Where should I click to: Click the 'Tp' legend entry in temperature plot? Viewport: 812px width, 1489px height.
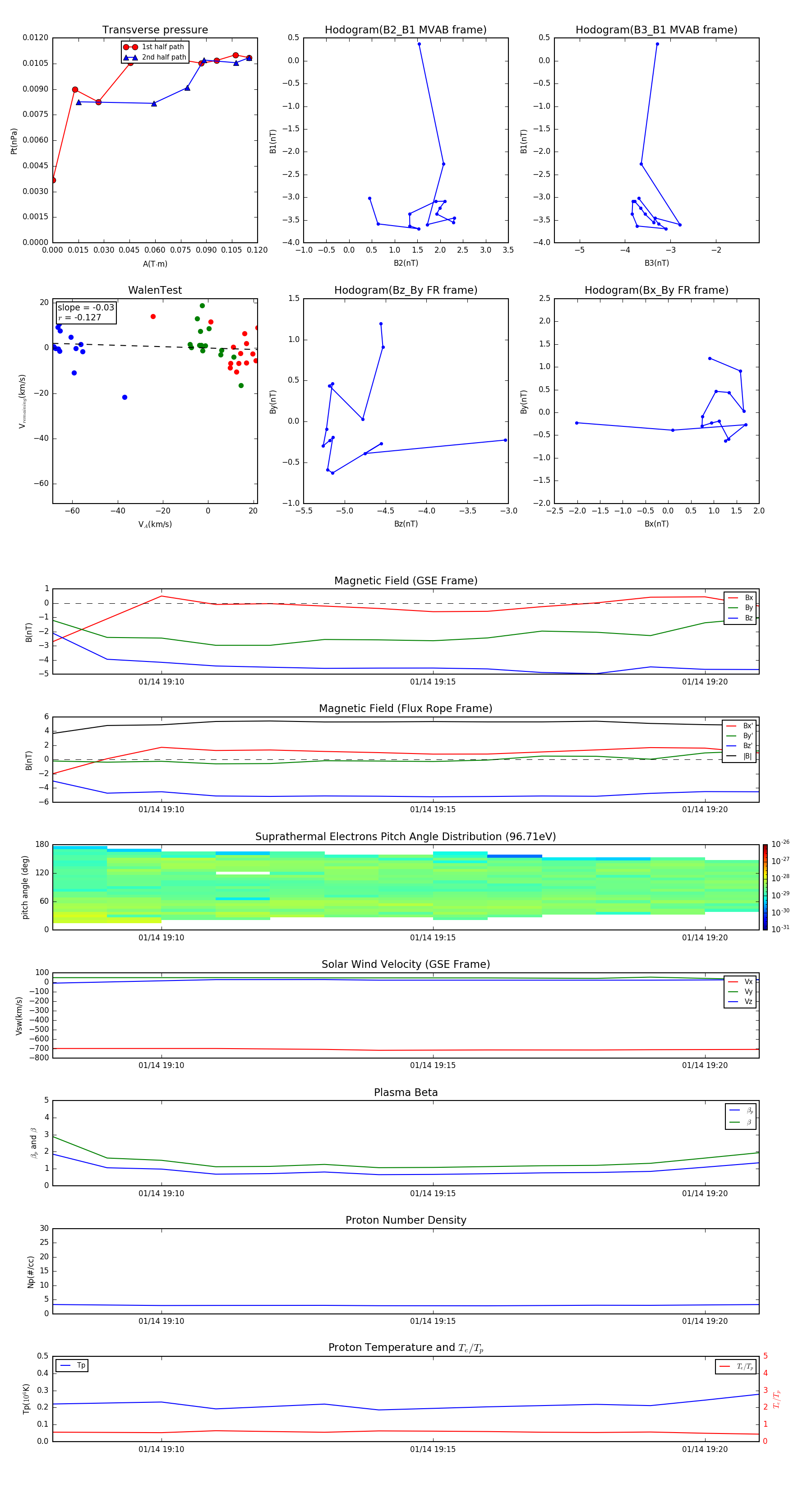pyautogui.click(x=72, y=1365)
